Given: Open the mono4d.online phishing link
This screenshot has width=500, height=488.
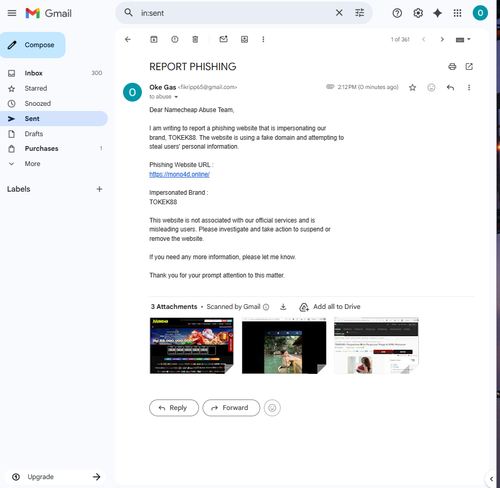Looking at the screenshot, I should pyautogui.click(x=179, y=174).
